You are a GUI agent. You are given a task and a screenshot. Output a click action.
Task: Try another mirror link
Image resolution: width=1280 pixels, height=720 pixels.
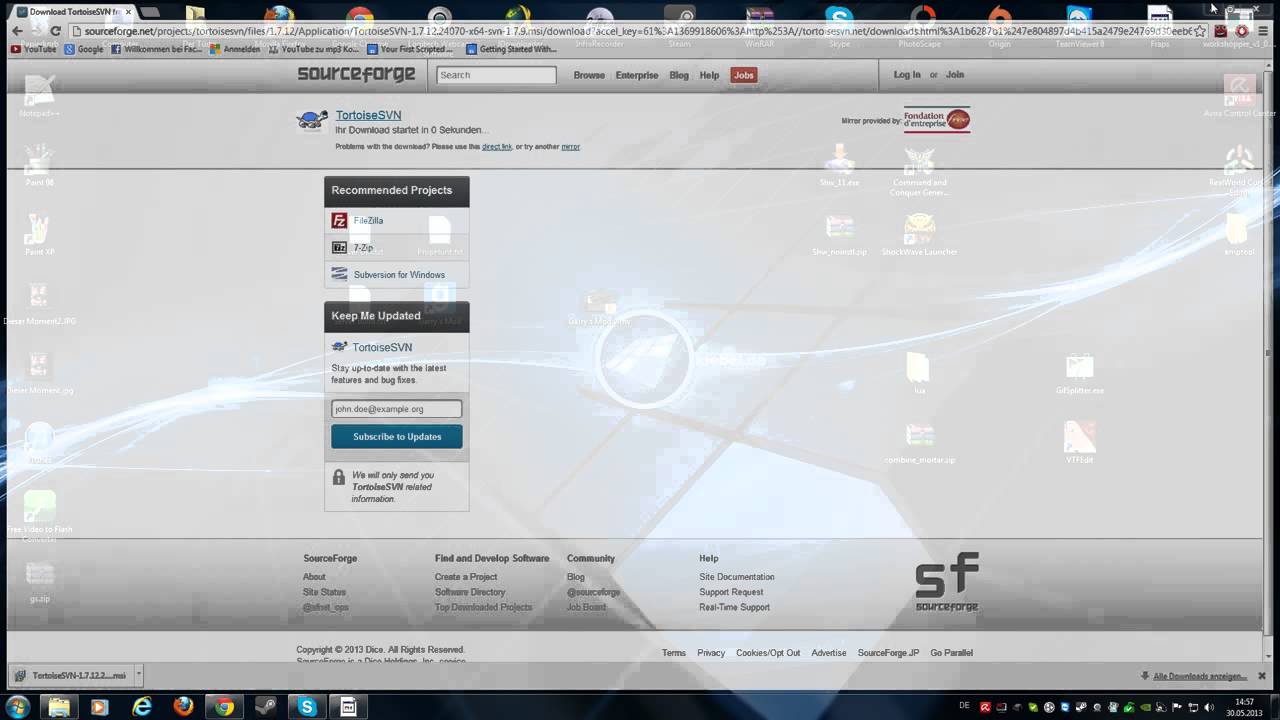click(x=570, y=147)
